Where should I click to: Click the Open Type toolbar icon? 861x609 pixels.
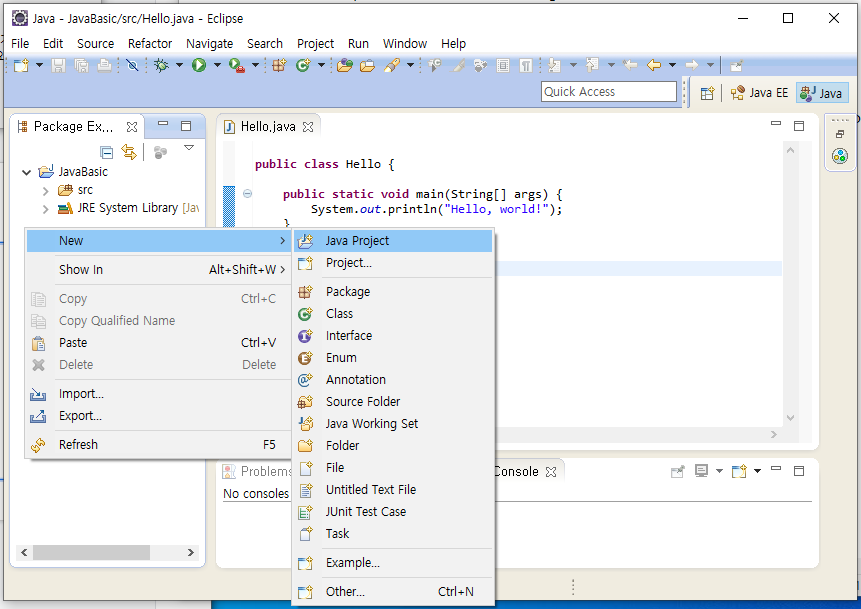(x=345, y=65)
